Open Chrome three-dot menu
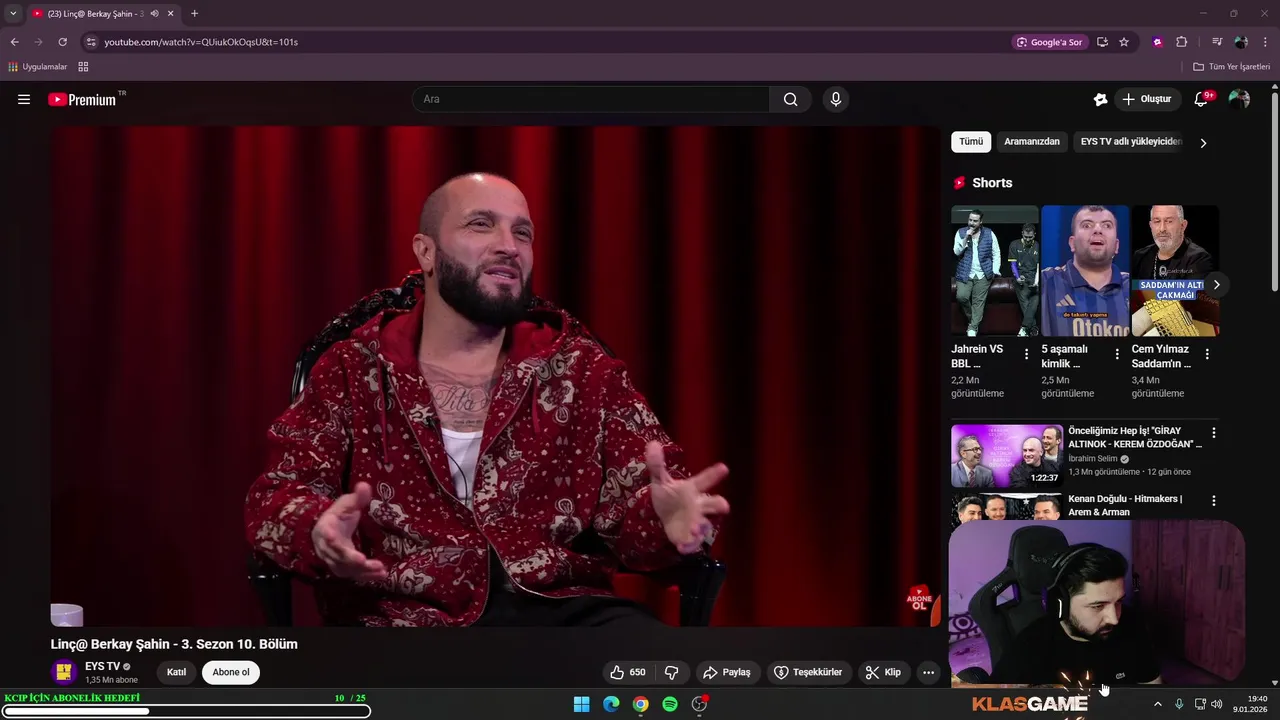Screen dimensions: 1280x720 [1266, 42]
